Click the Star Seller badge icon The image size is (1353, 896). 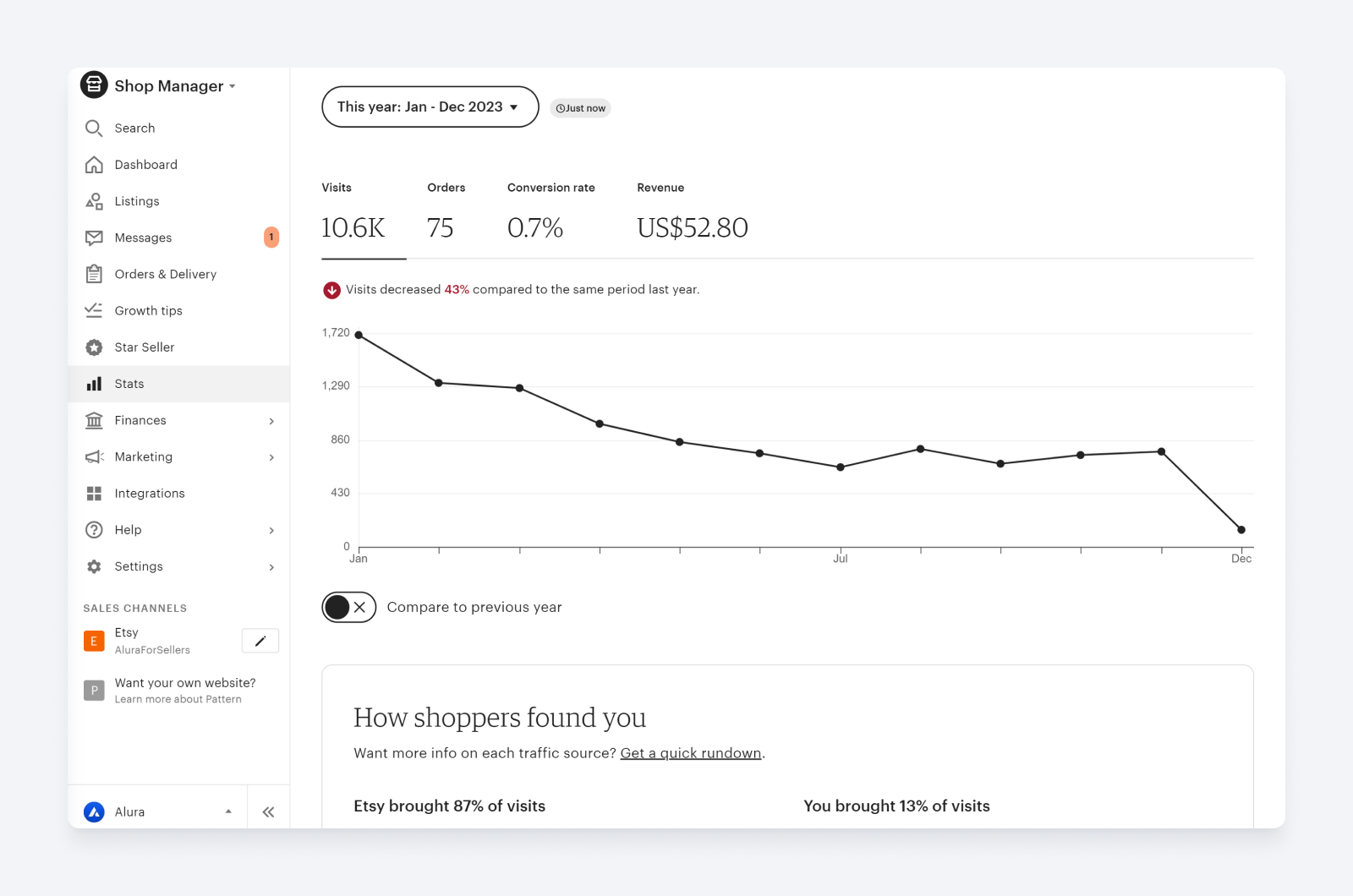pyautogui.click(x=94, y=347)
